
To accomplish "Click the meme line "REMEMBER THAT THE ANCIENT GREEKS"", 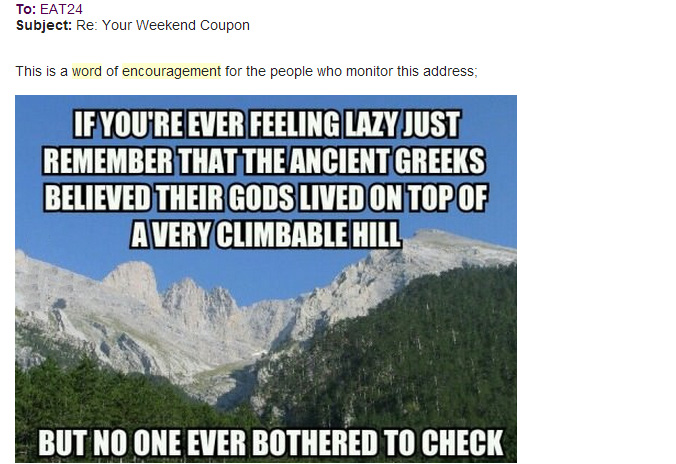I will pyautogui.click(x=265, y=161).
